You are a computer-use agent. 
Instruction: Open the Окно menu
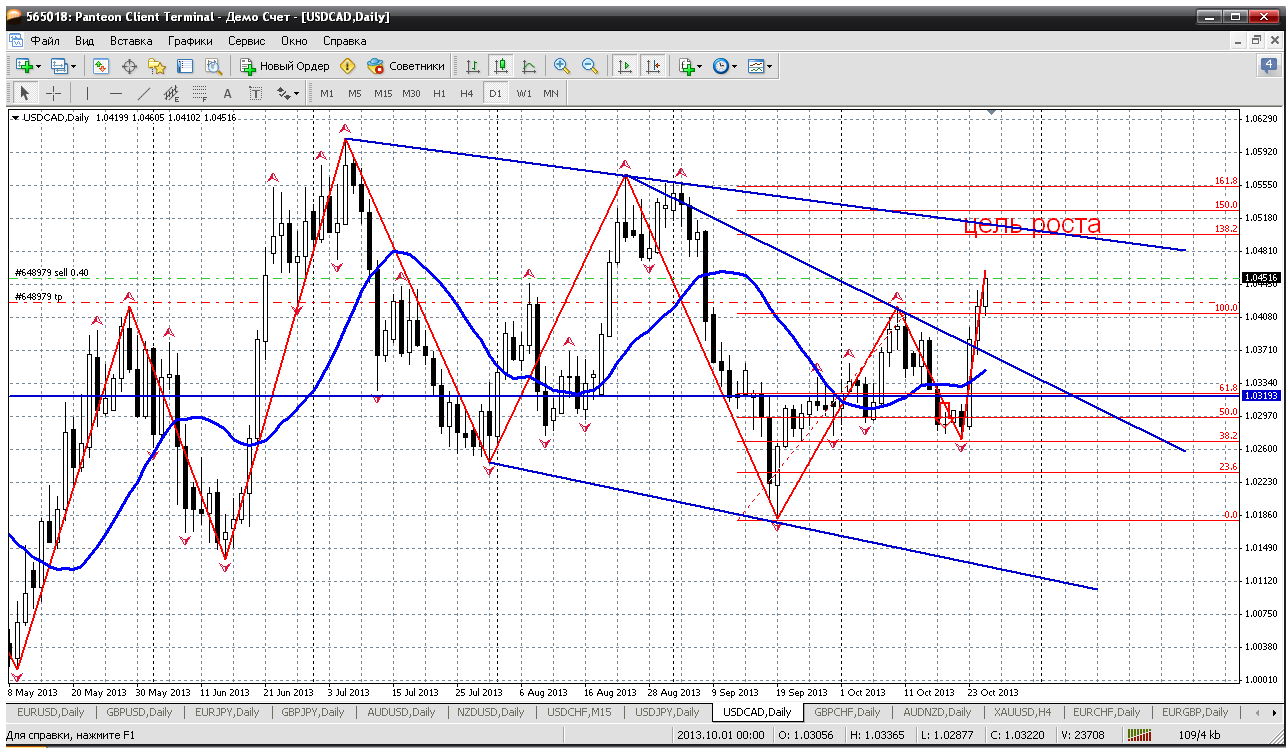[x=294, y=41]
